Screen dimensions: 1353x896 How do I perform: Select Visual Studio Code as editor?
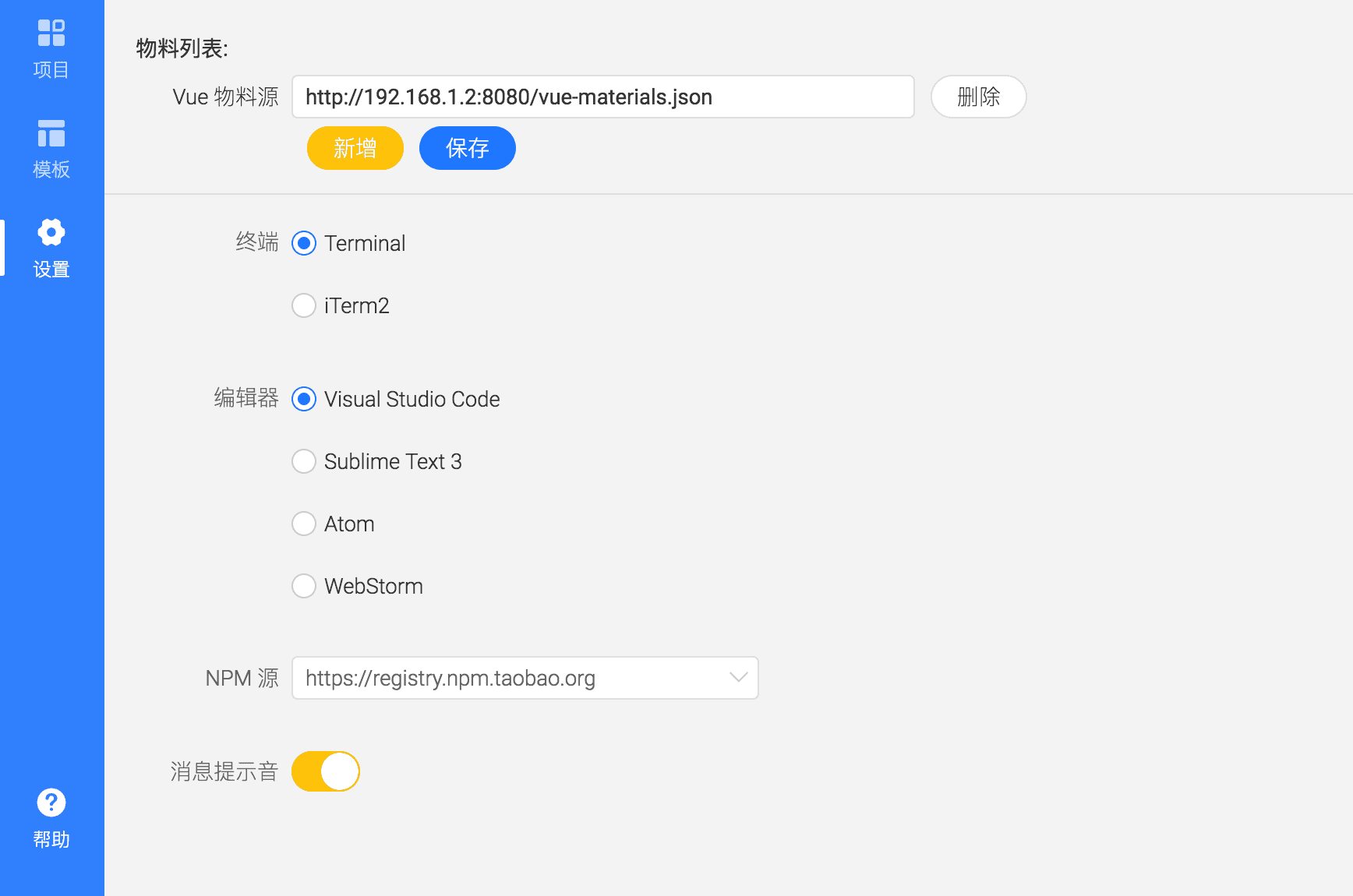(x=304, y=399)
